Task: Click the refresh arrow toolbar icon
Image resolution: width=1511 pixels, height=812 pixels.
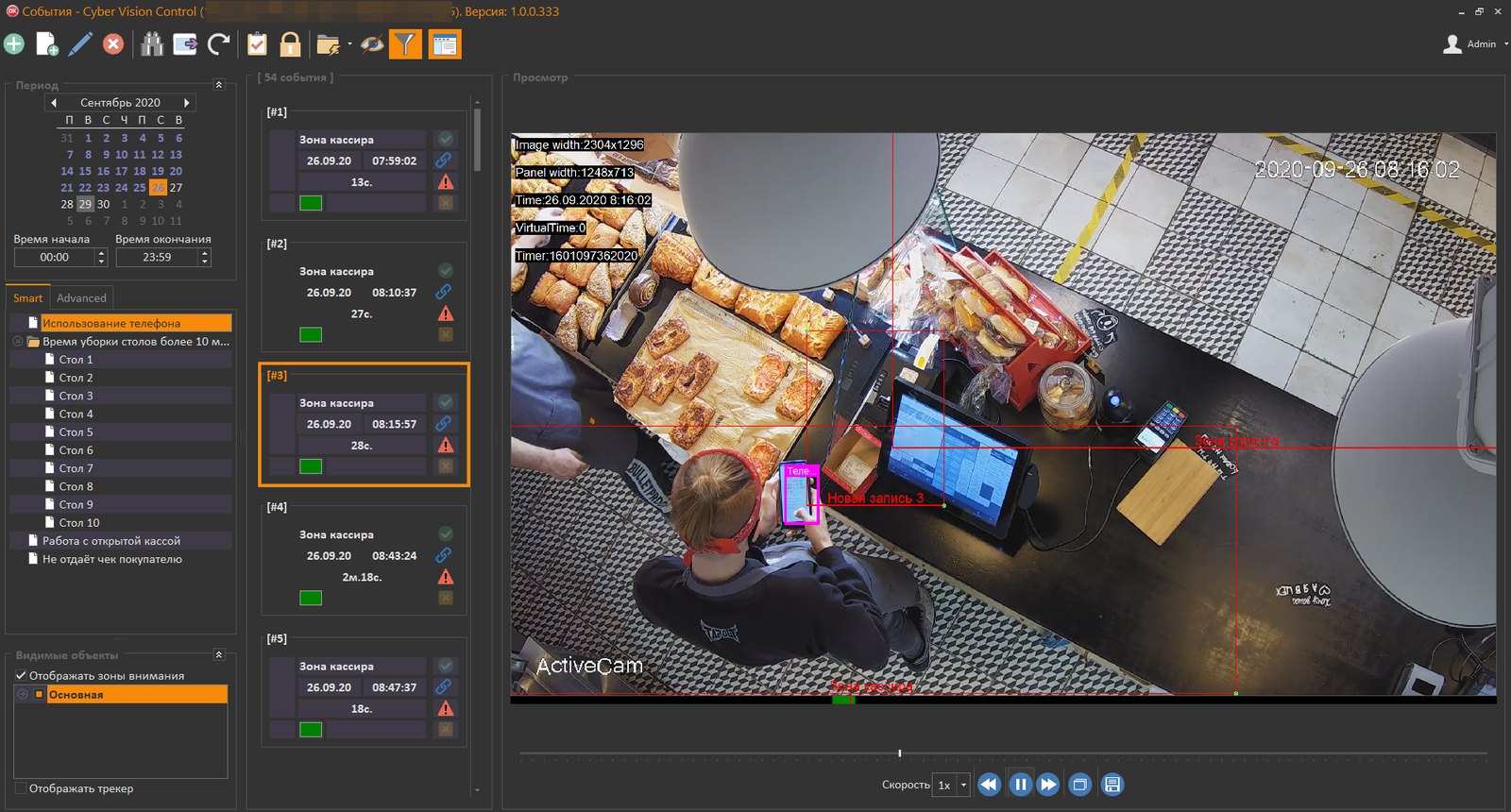Action: click(x=219, y=44)
